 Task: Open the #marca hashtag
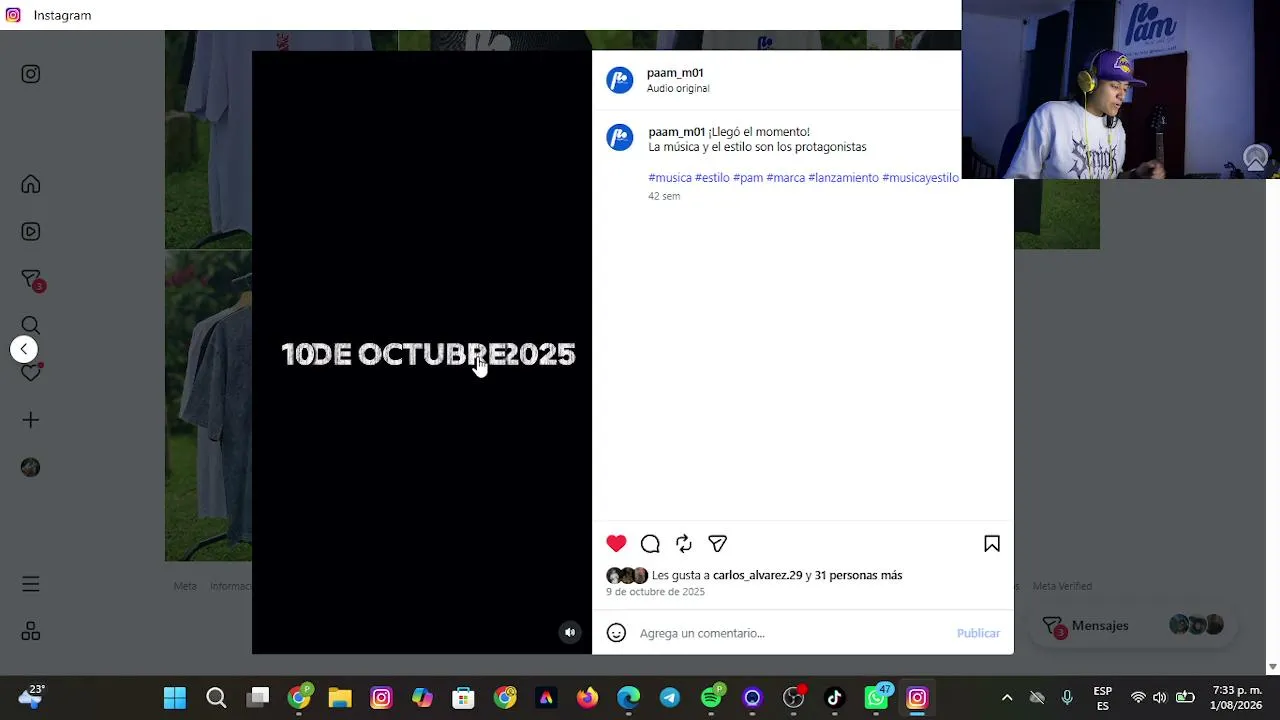coord(785,178)
